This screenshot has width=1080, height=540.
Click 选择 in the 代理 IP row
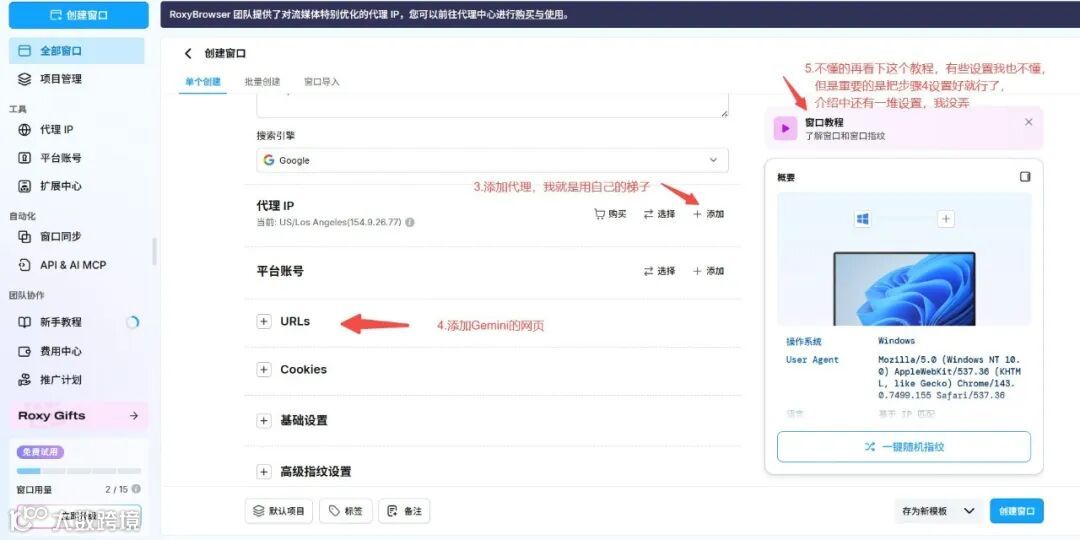coord(659,214)
